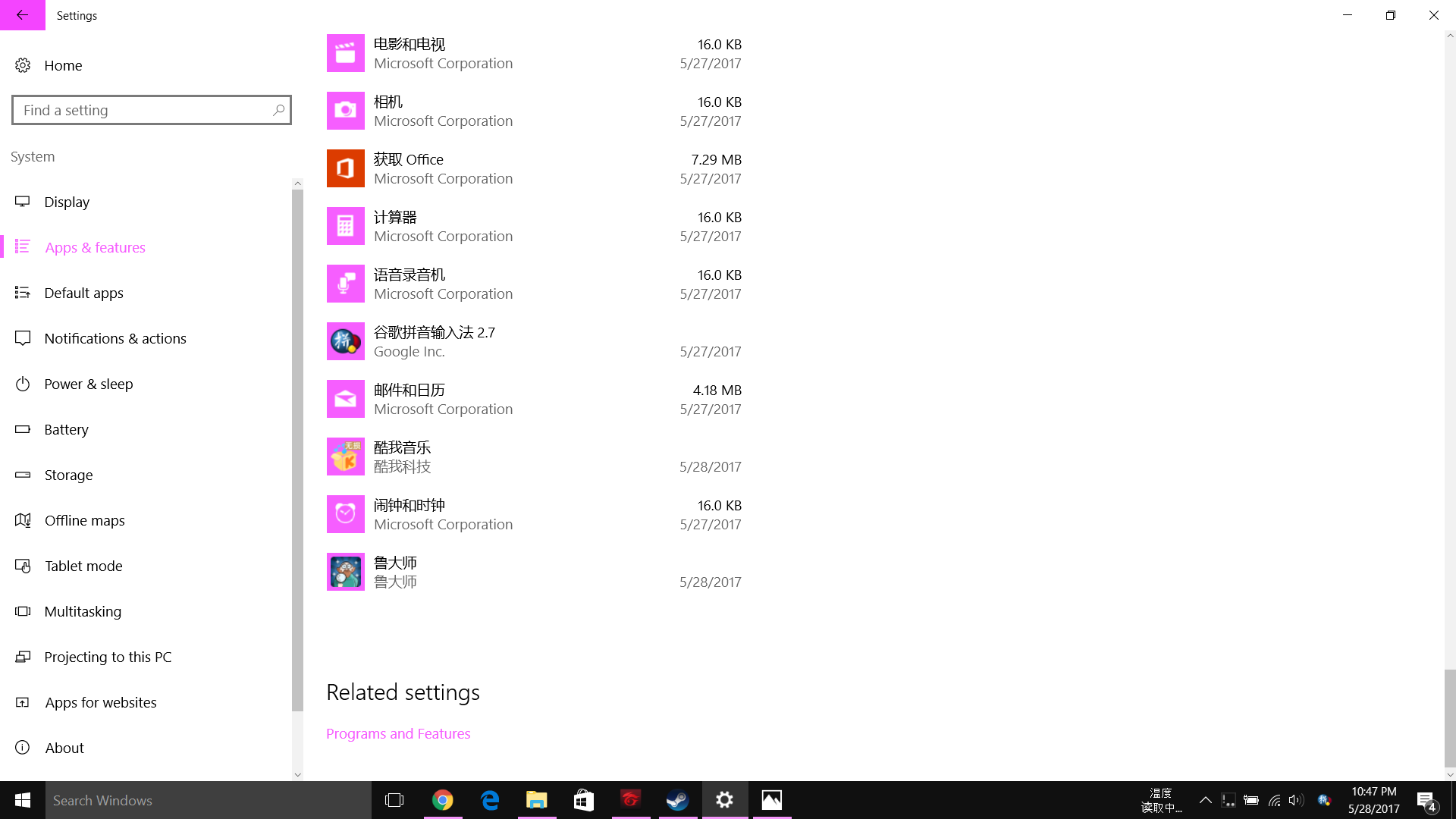The height and width of the screenshot is (819, 1456).
Task: Click the 计算器 calculator app icon
Action: coord(345,226)
